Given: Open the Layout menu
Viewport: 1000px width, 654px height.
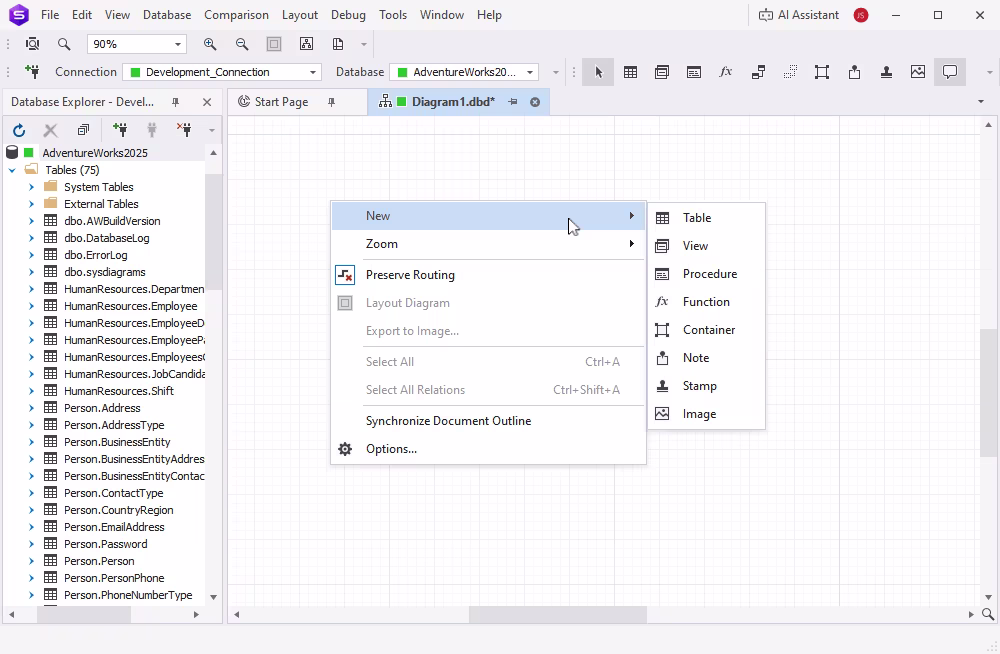Looking at the screenshot, I should click(300, 15).
